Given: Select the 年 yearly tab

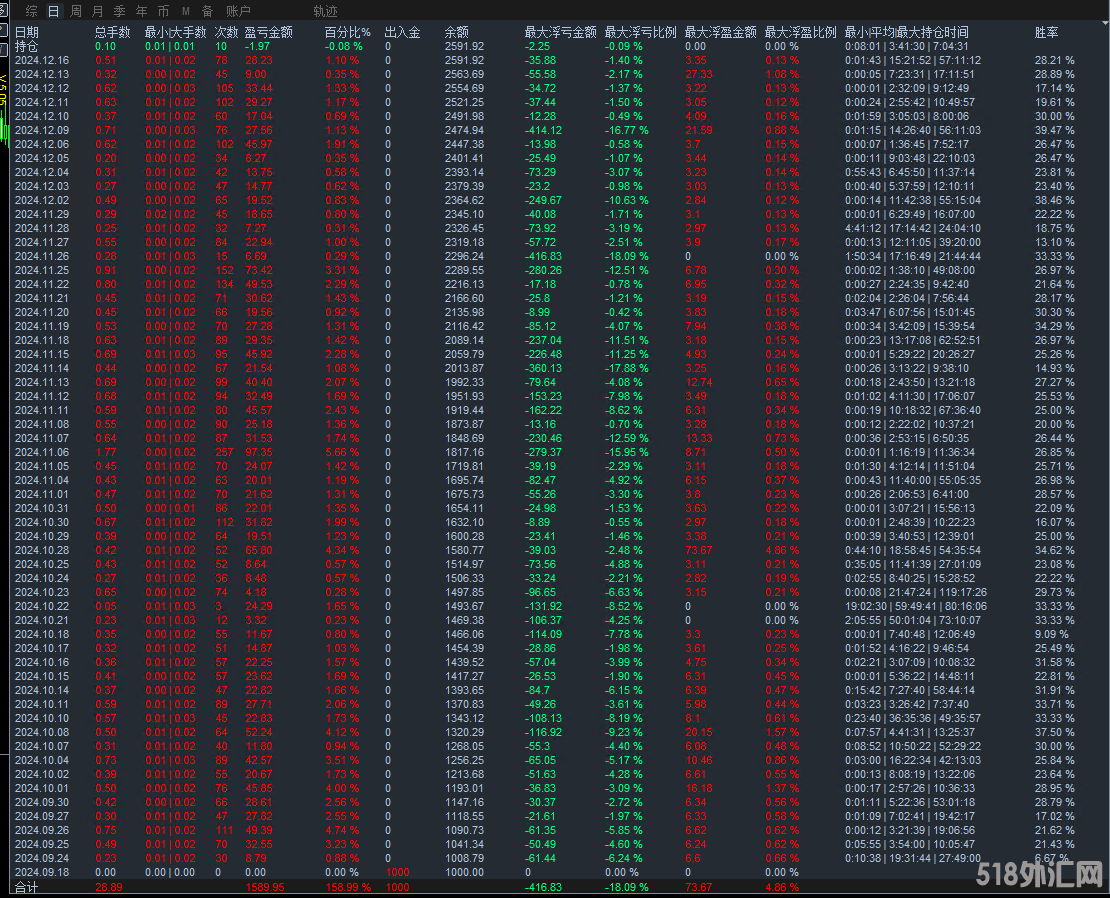Looking at the screenshot, I should (x=141, y=11).
